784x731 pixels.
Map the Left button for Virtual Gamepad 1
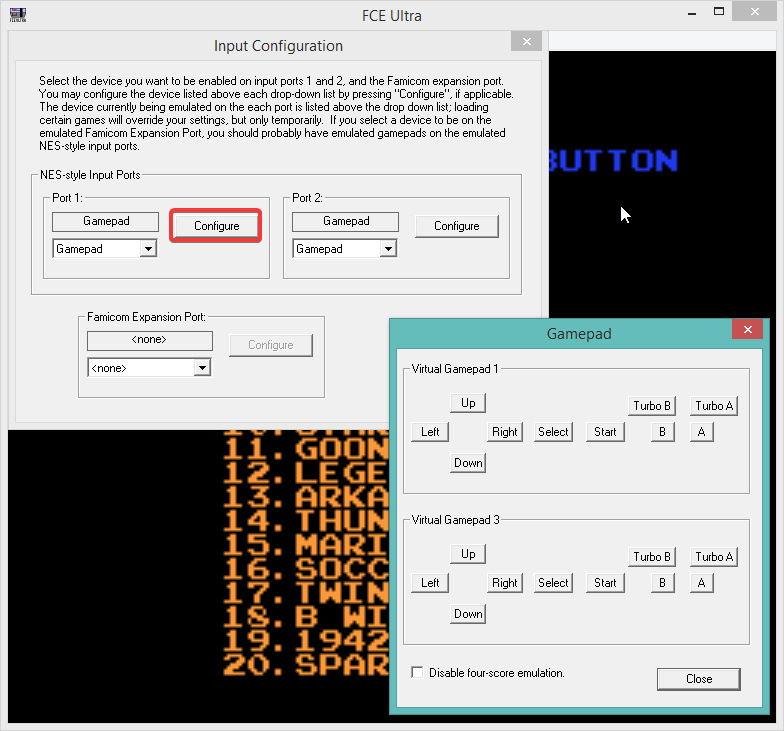point(430,432)
